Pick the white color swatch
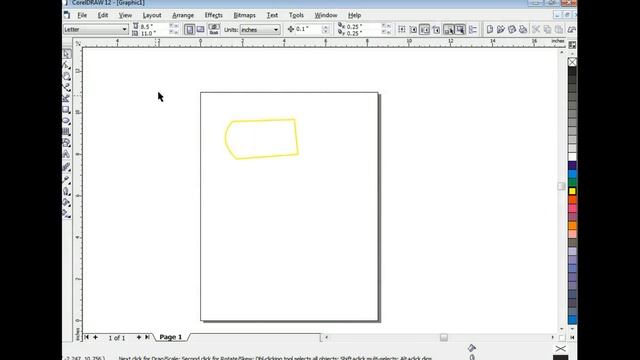This screenshot has width=640, height=360. coord(572,157)
